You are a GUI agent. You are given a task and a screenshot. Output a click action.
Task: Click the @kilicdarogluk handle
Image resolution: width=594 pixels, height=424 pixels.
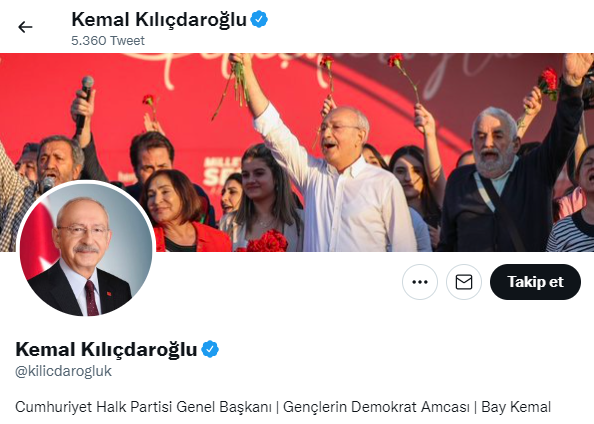click(63, 371)
